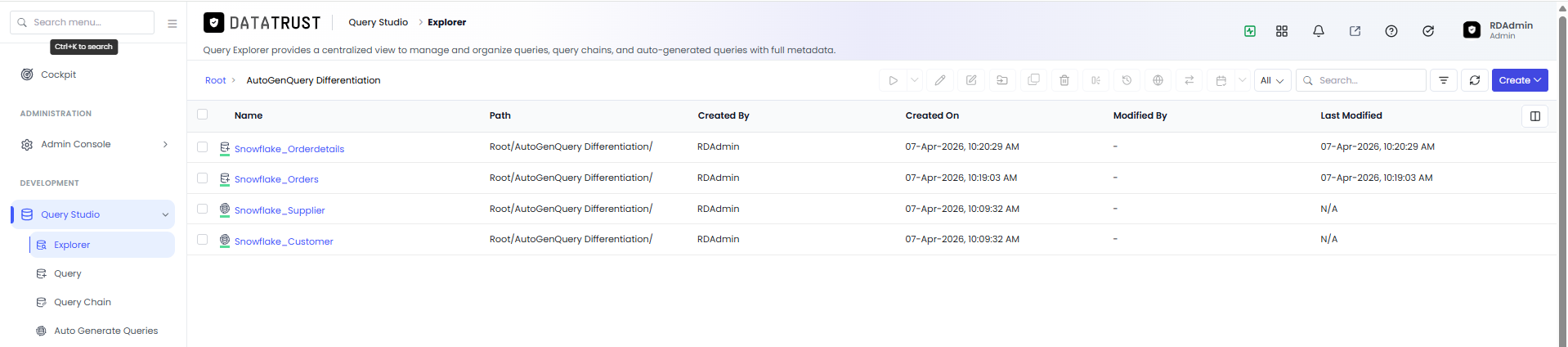This screenshot has width=1568, height=347.
Task: Click the filter lines icon
Action: [1444, 80]
